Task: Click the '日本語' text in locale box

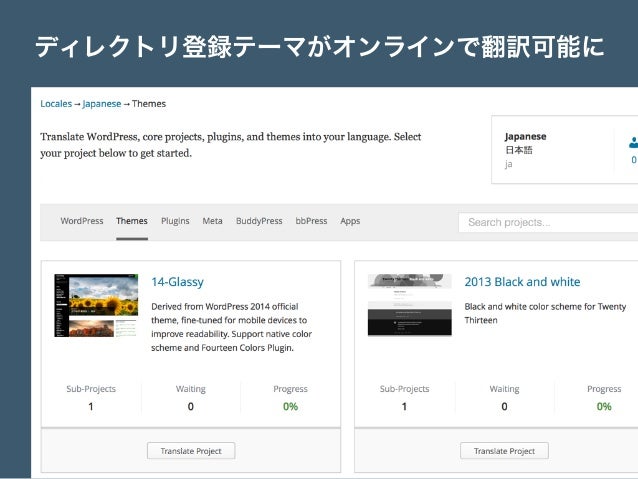Action: pos(519,150)
